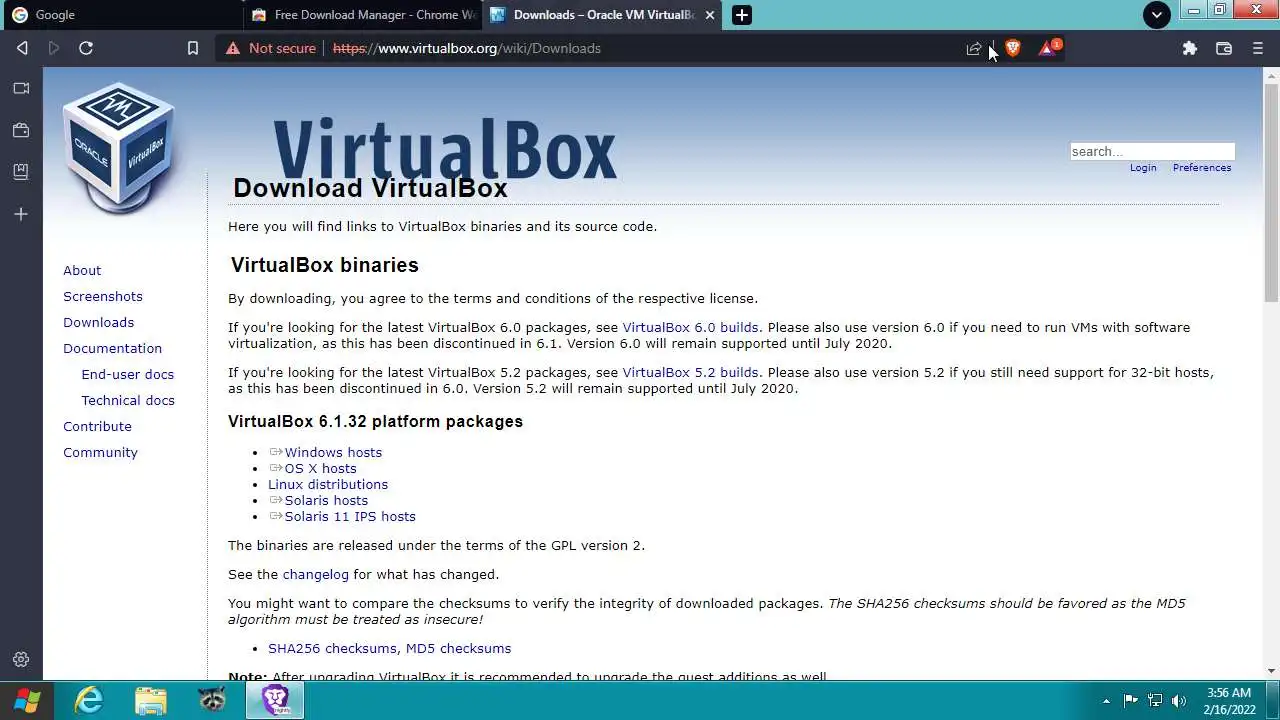Click the network tray icon

[1155, 700]
